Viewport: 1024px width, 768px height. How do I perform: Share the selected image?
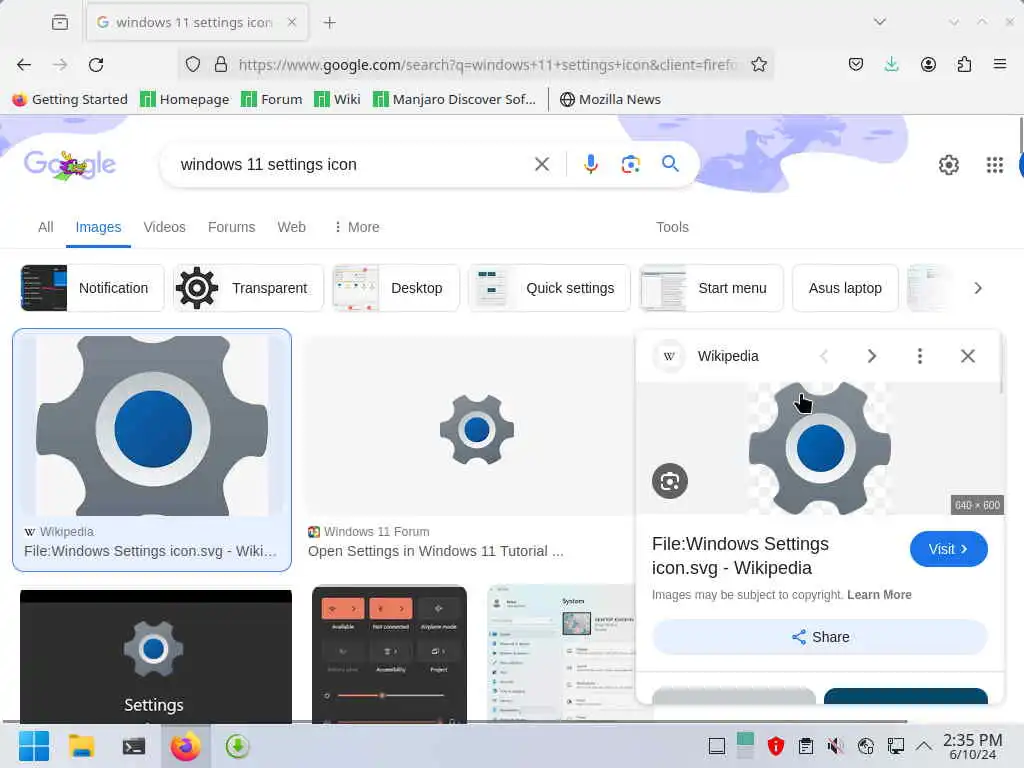820,637
